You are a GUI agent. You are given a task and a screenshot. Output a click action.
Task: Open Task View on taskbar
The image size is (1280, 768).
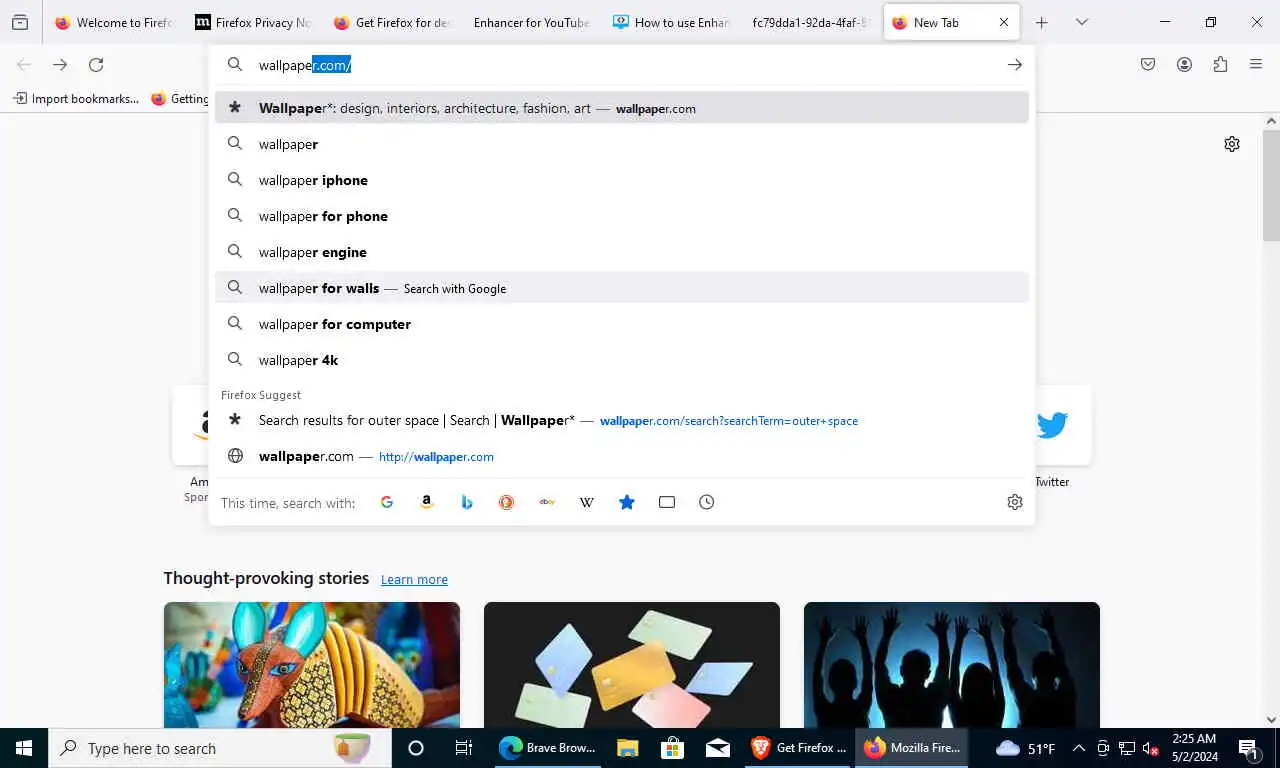(x=464, y=748)
